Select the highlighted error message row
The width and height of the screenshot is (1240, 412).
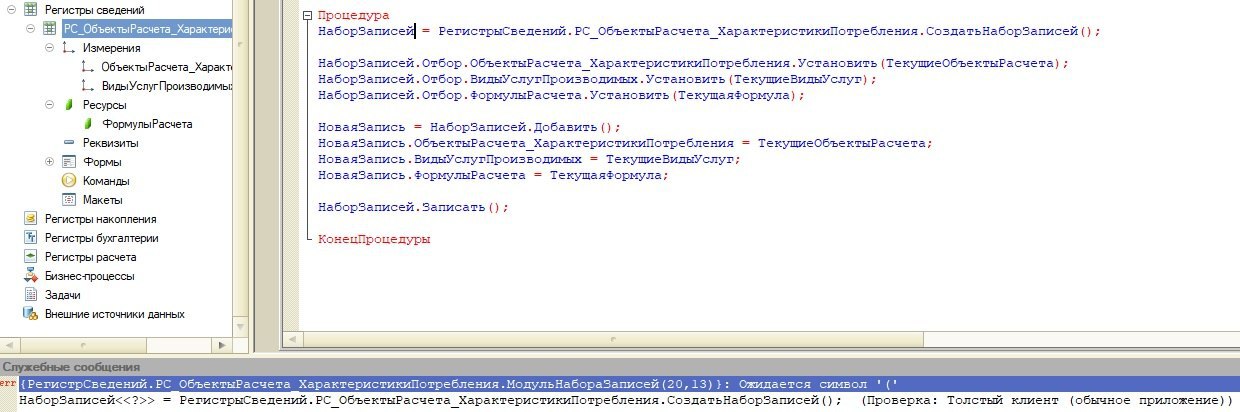(x=628, y=384)
